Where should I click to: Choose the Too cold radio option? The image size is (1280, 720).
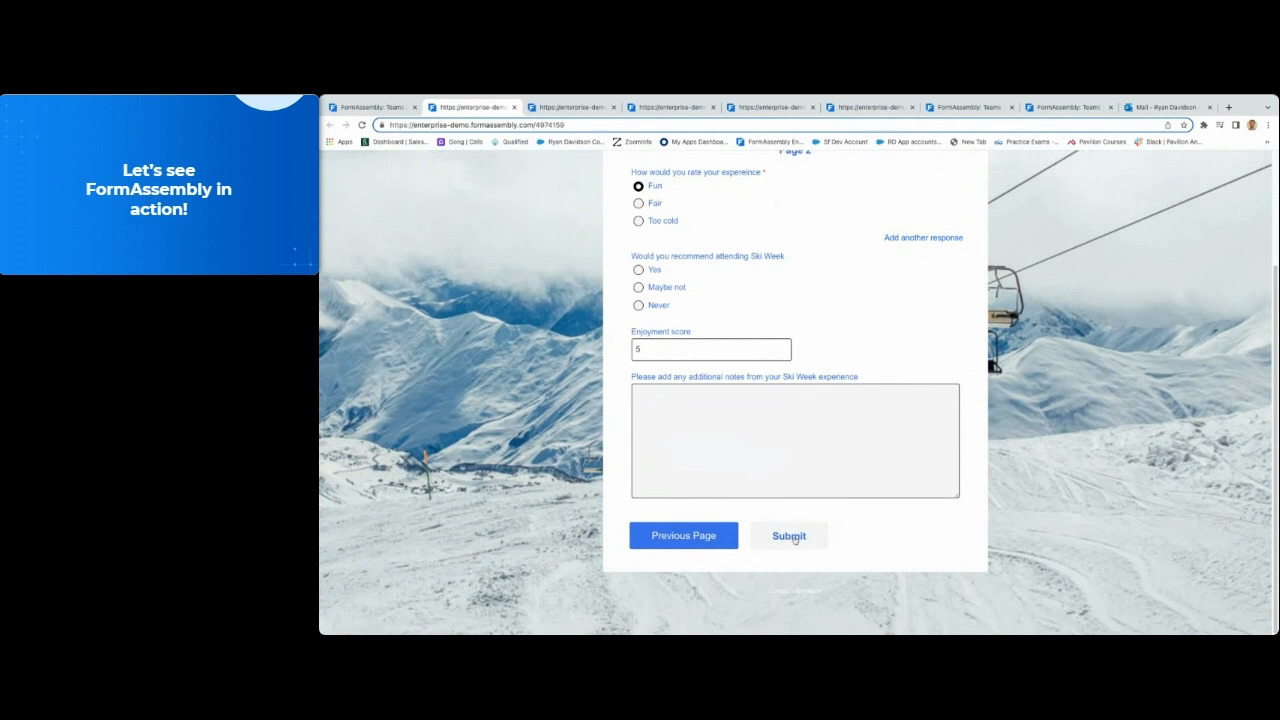(638, 221)
